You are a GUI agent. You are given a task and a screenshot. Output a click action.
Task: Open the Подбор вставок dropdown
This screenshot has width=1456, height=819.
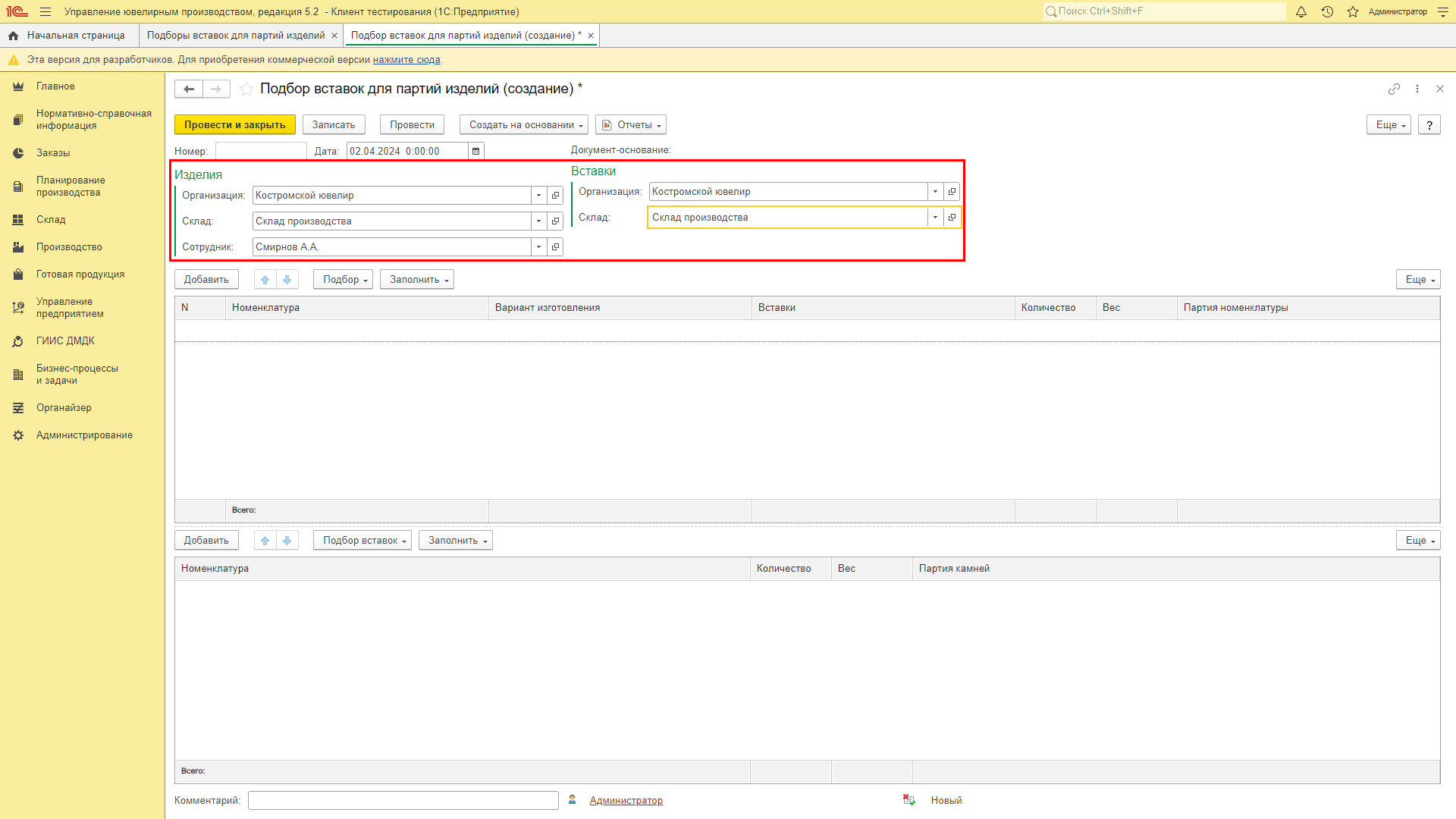pos(362,541)
